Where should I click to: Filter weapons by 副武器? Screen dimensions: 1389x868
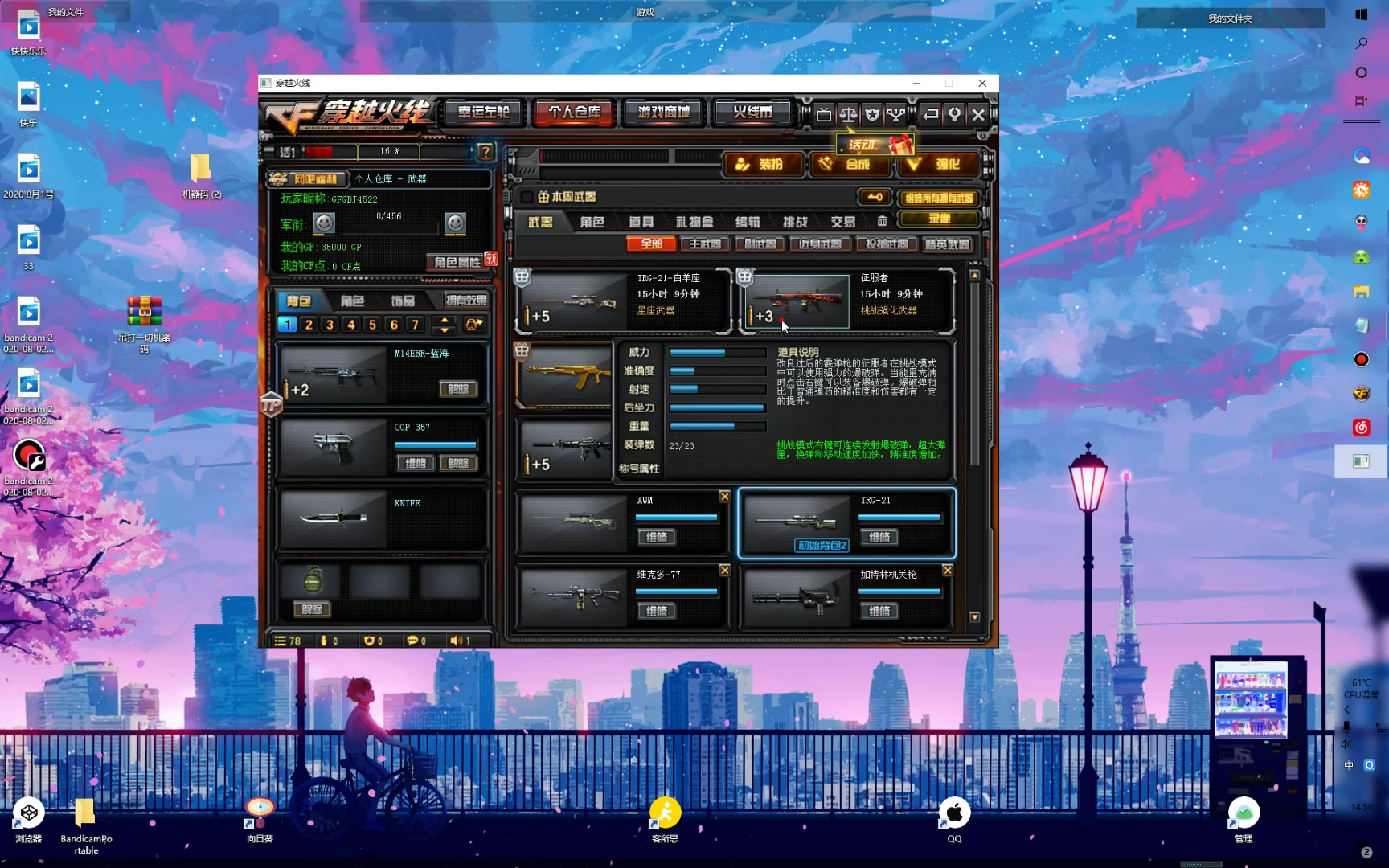(760, 244)
